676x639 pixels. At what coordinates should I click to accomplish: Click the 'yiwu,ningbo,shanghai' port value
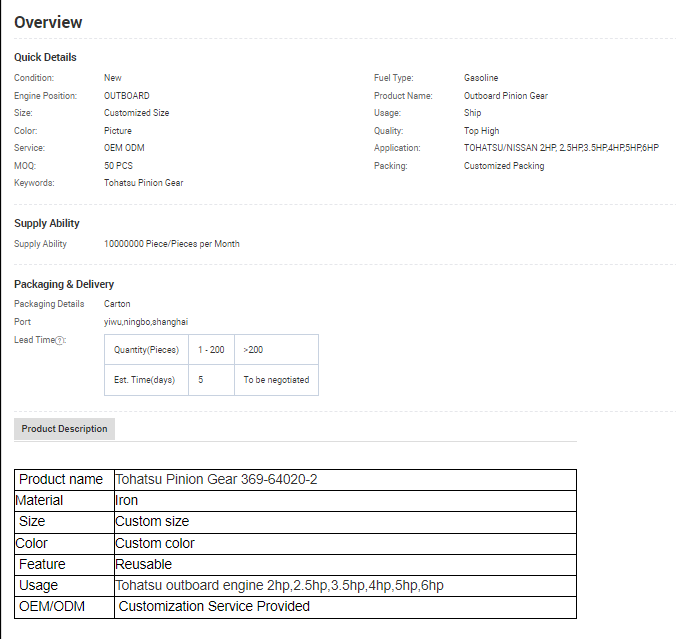[x=146, y=322]
